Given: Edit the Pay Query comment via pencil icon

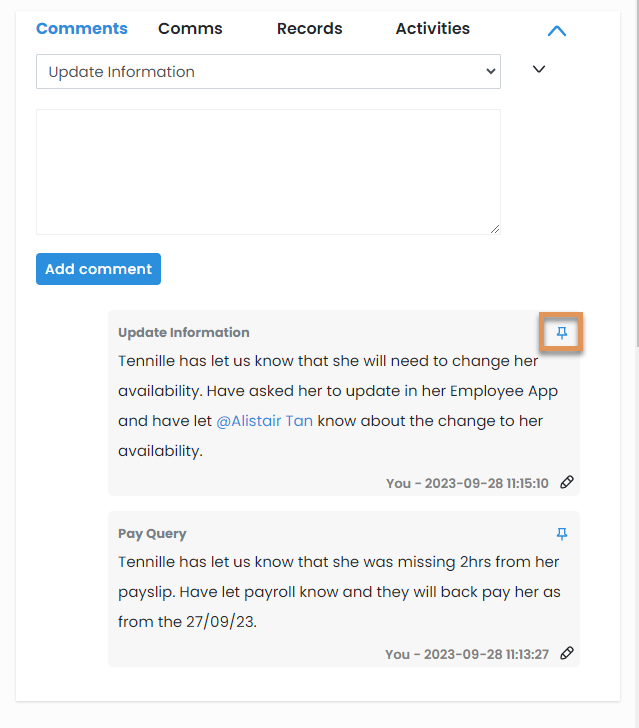Looking at the screenshot, I should point(567,653).
